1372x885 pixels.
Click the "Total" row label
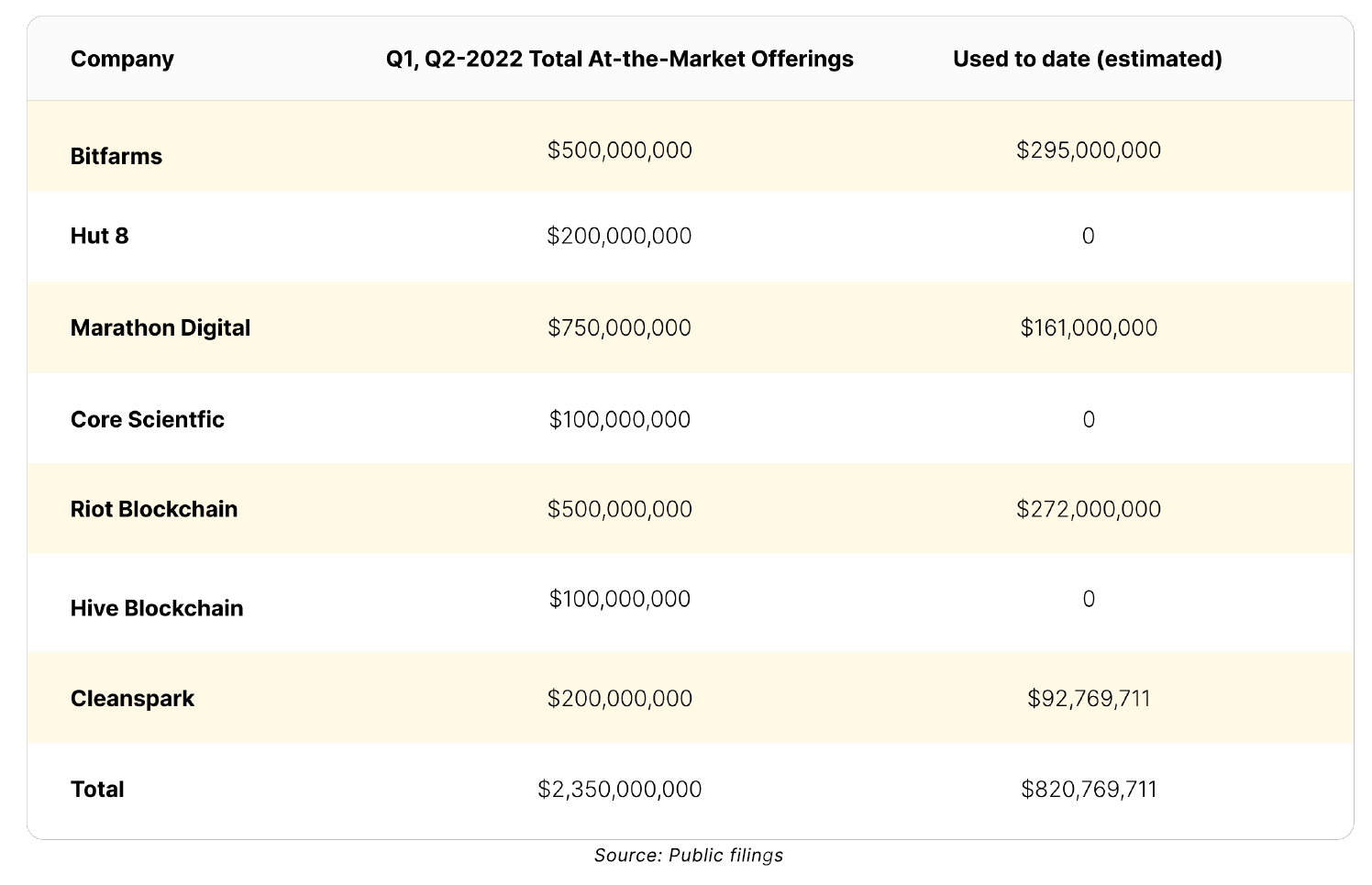tap(97, 789)
